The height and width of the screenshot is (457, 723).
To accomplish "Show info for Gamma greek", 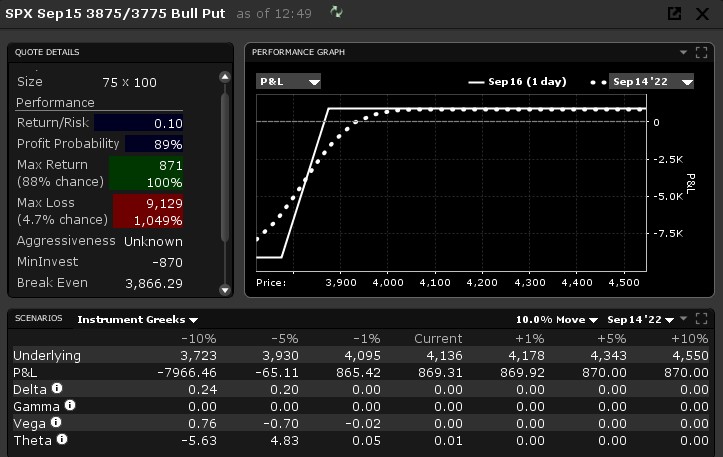I will [x=69, y=405].
